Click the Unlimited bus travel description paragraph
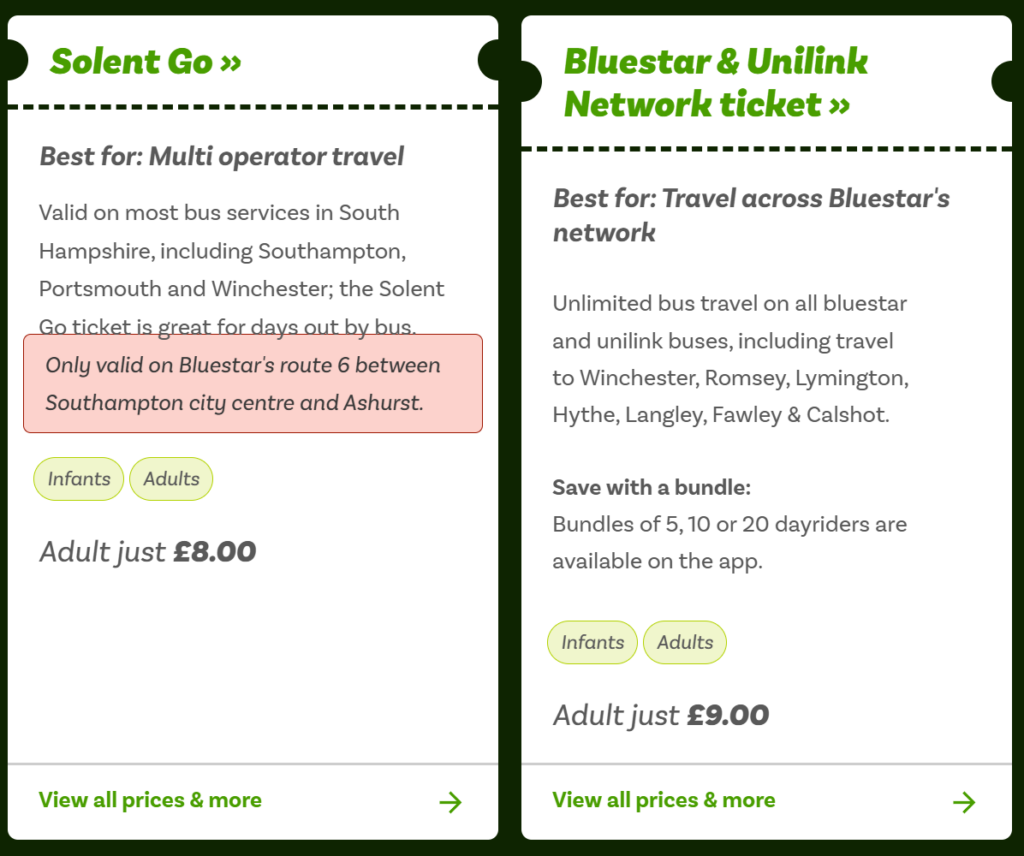Image resolution: width=1024 pixels, height=856 pixels. click(x=731, y=359)
